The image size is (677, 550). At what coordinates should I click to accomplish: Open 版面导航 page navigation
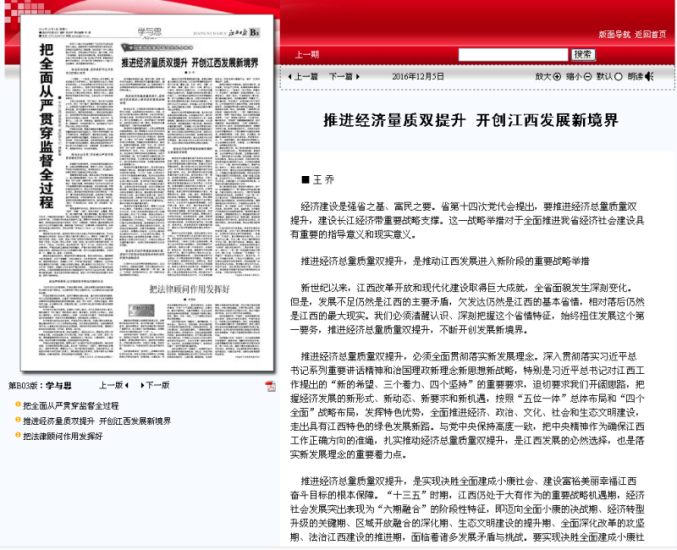[613, 34]
